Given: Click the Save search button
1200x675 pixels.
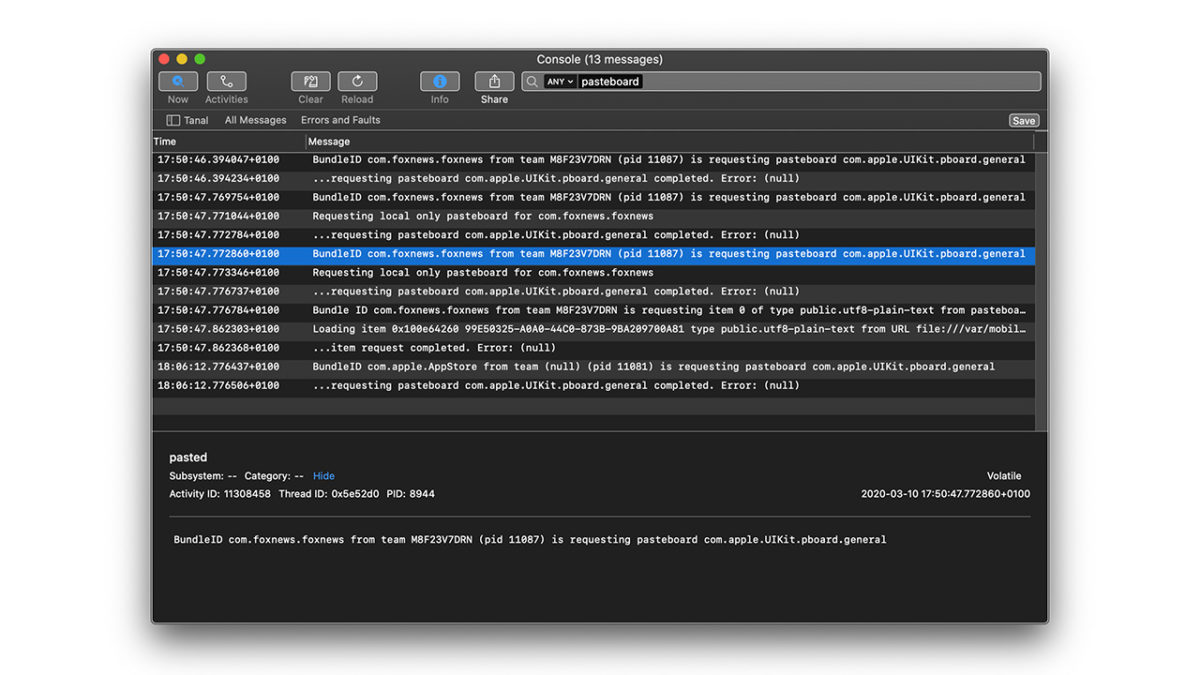Looking at the screenshot, I should coord(1023,120).
